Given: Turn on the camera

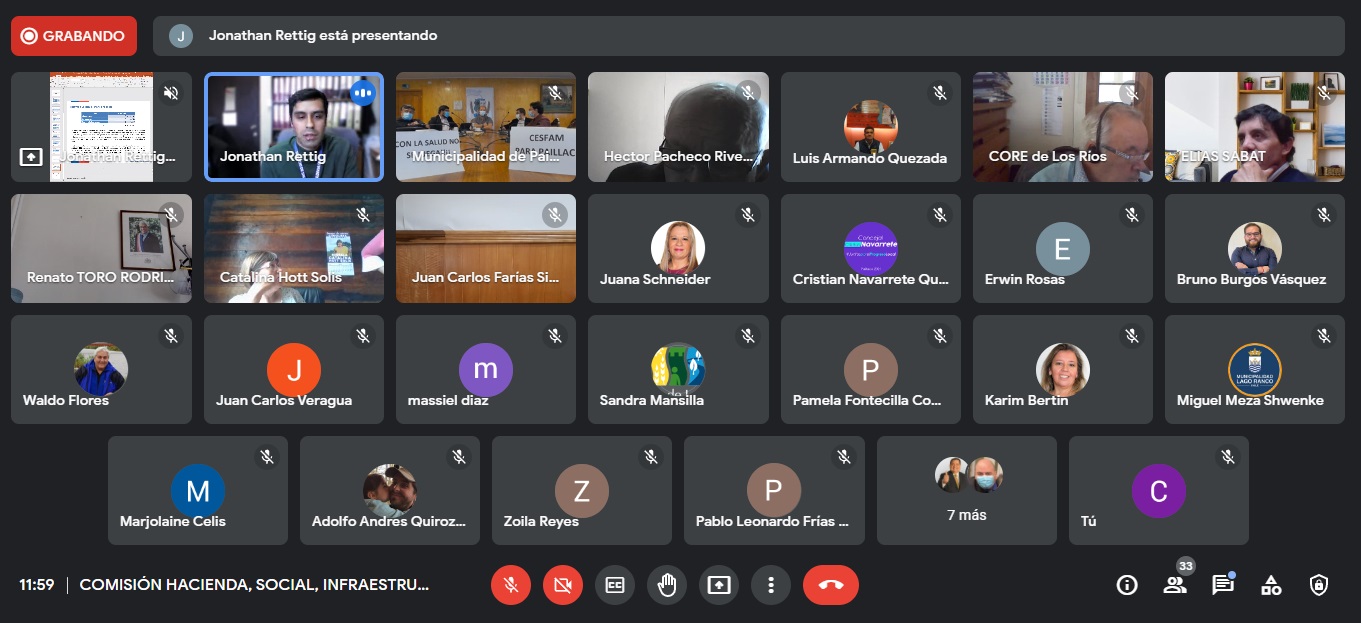Looking at the screenshot, I should pos(562,585).
